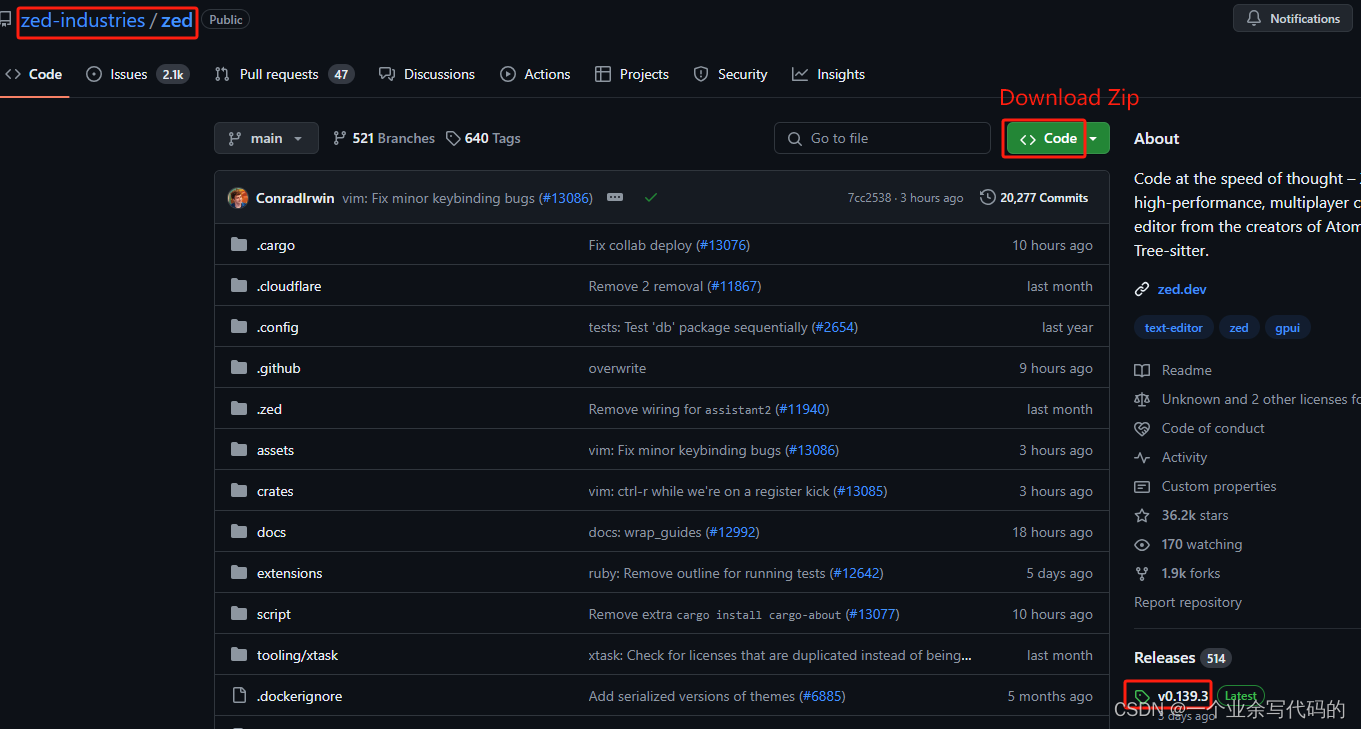Open the #13076 Fix collab deploy link
Viewport: 1361px width, 729px height.
723,245
